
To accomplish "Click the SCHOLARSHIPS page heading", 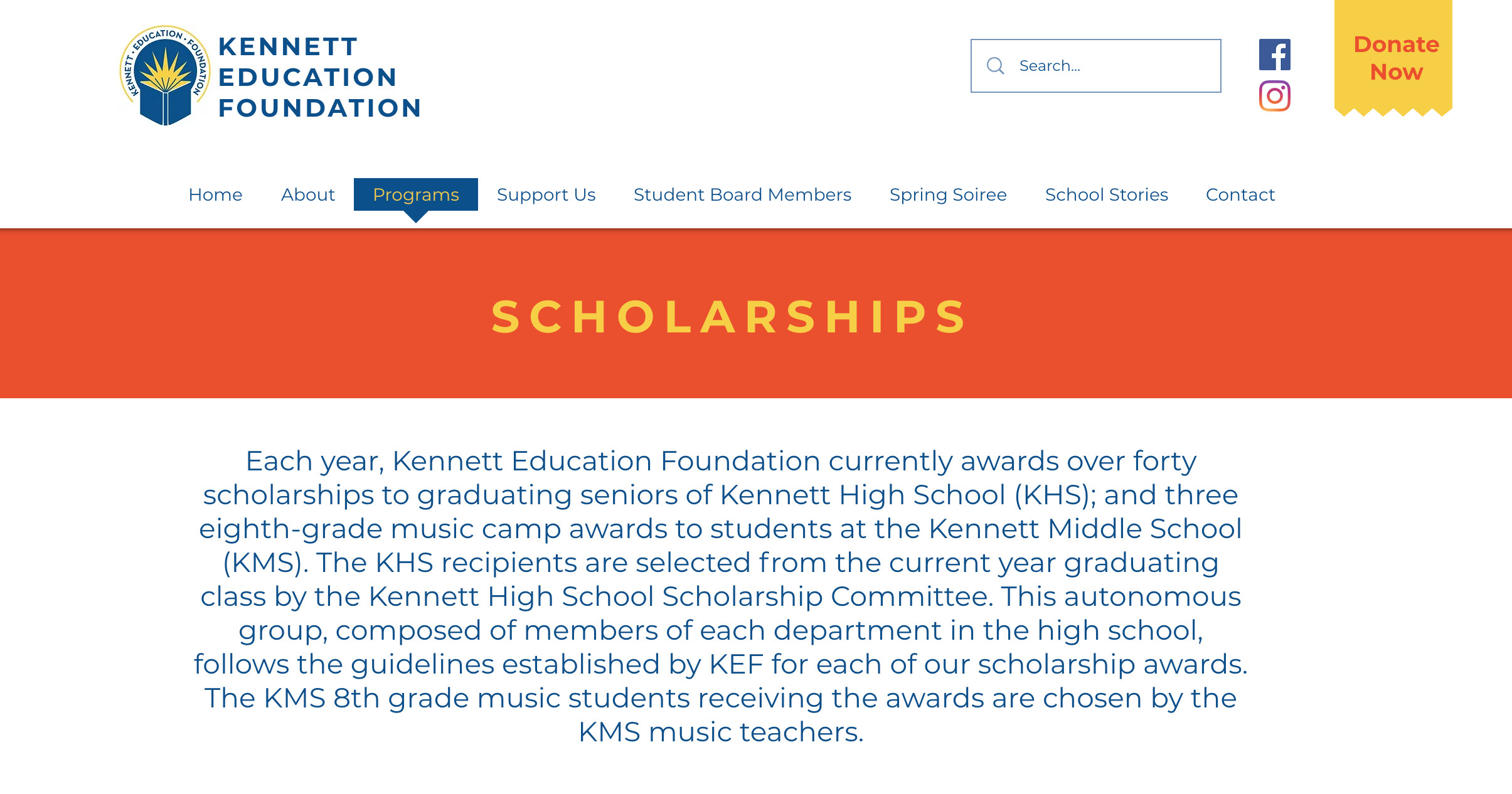I will (728, 317).
